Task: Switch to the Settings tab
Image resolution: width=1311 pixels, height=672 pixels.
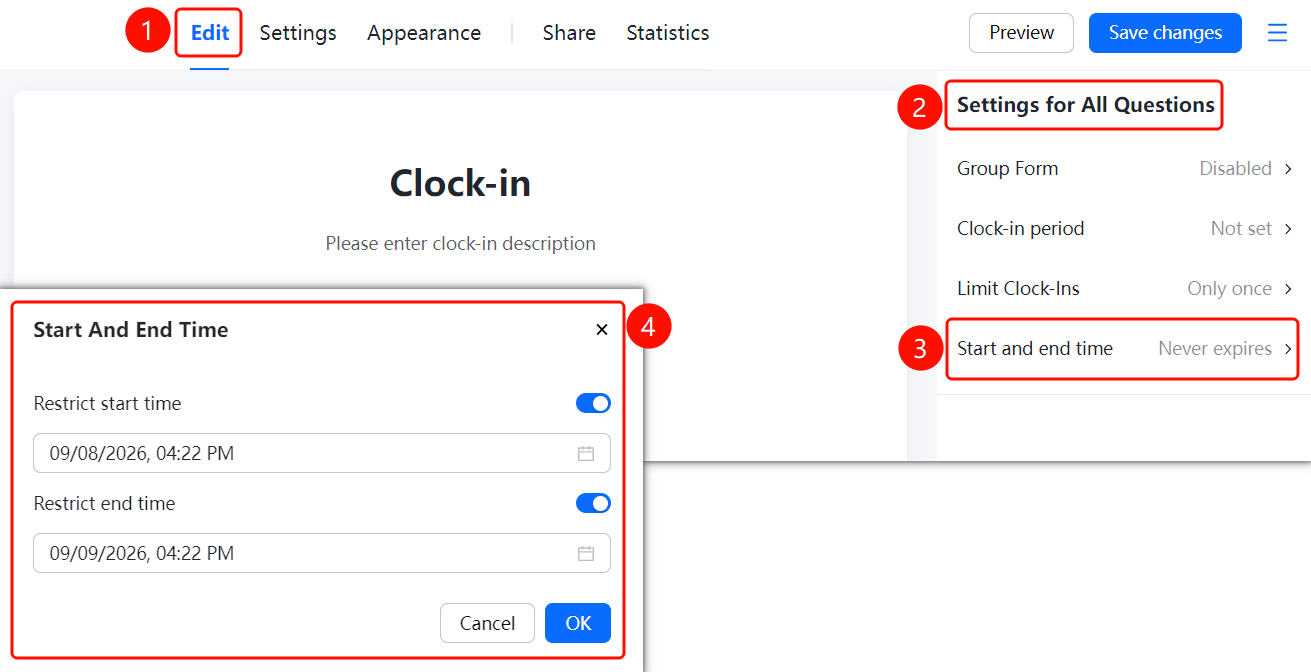Action: [298, 33]
